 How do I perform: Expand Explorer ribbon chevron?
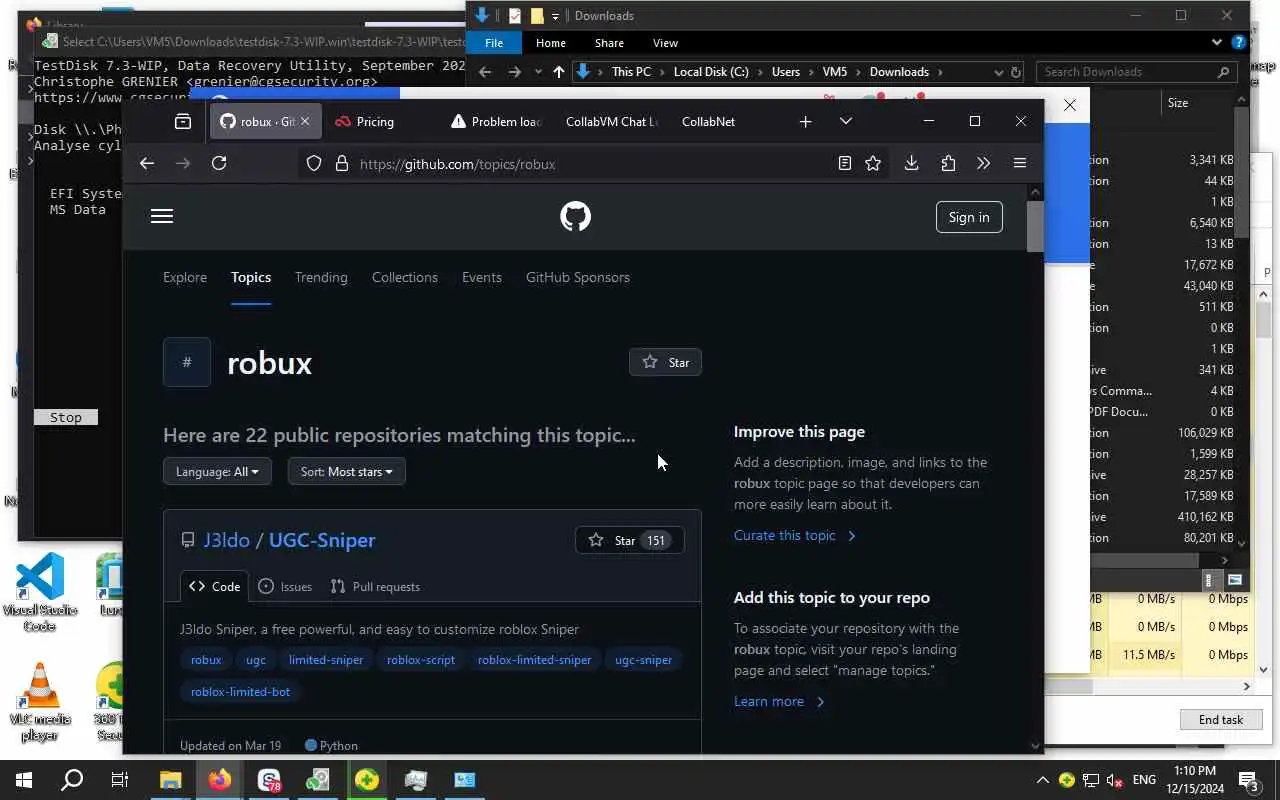click(1216, 43)
